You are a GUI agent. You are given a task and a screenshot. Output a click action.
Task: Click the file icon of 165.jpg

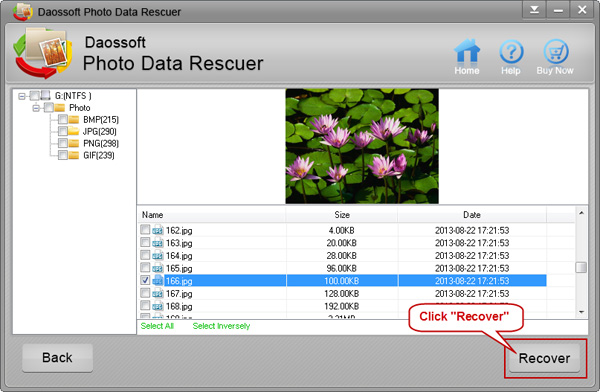(x=158, y=268)
